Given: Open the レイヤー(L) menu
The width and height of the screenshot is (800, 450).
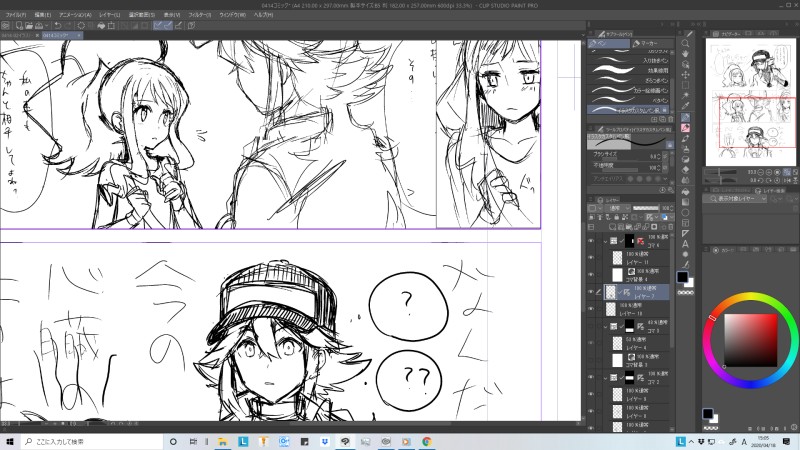Looking at the screenshot, I should point(110,15).
